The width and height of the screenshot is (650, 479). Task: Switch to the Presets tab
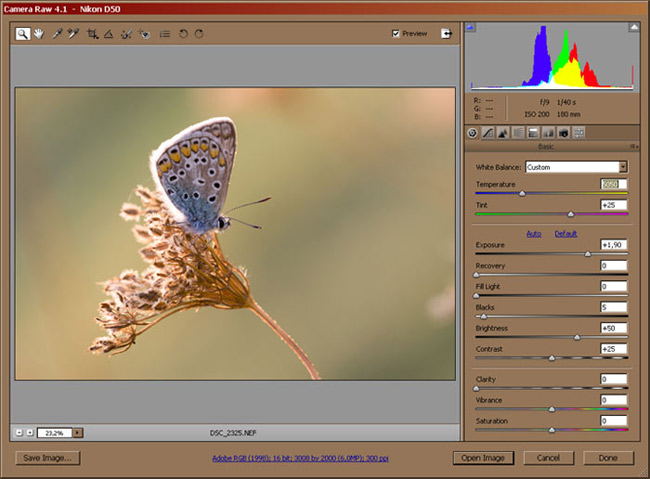579,133
